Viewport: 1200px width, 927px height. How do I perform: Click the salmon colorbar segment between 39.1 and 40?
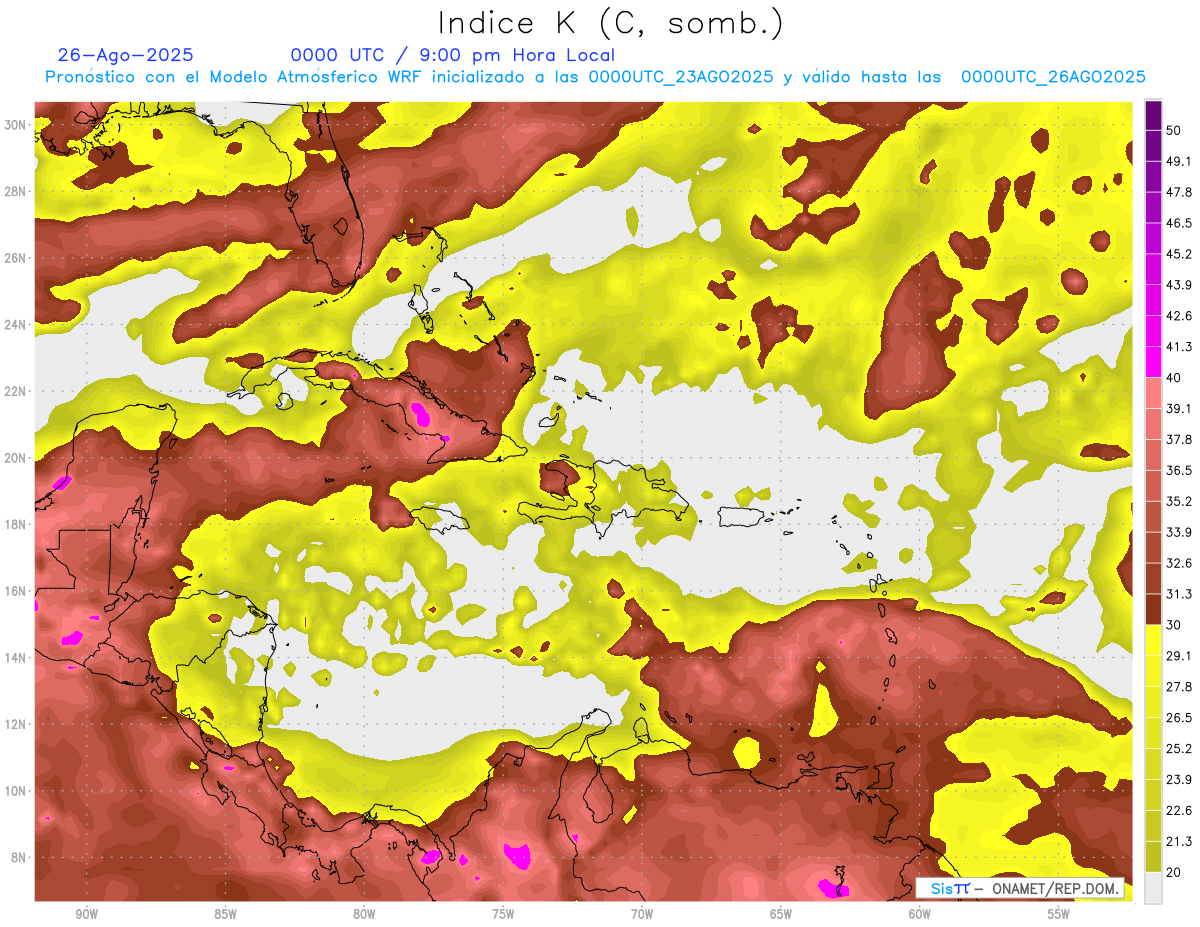pos(1153,393)
